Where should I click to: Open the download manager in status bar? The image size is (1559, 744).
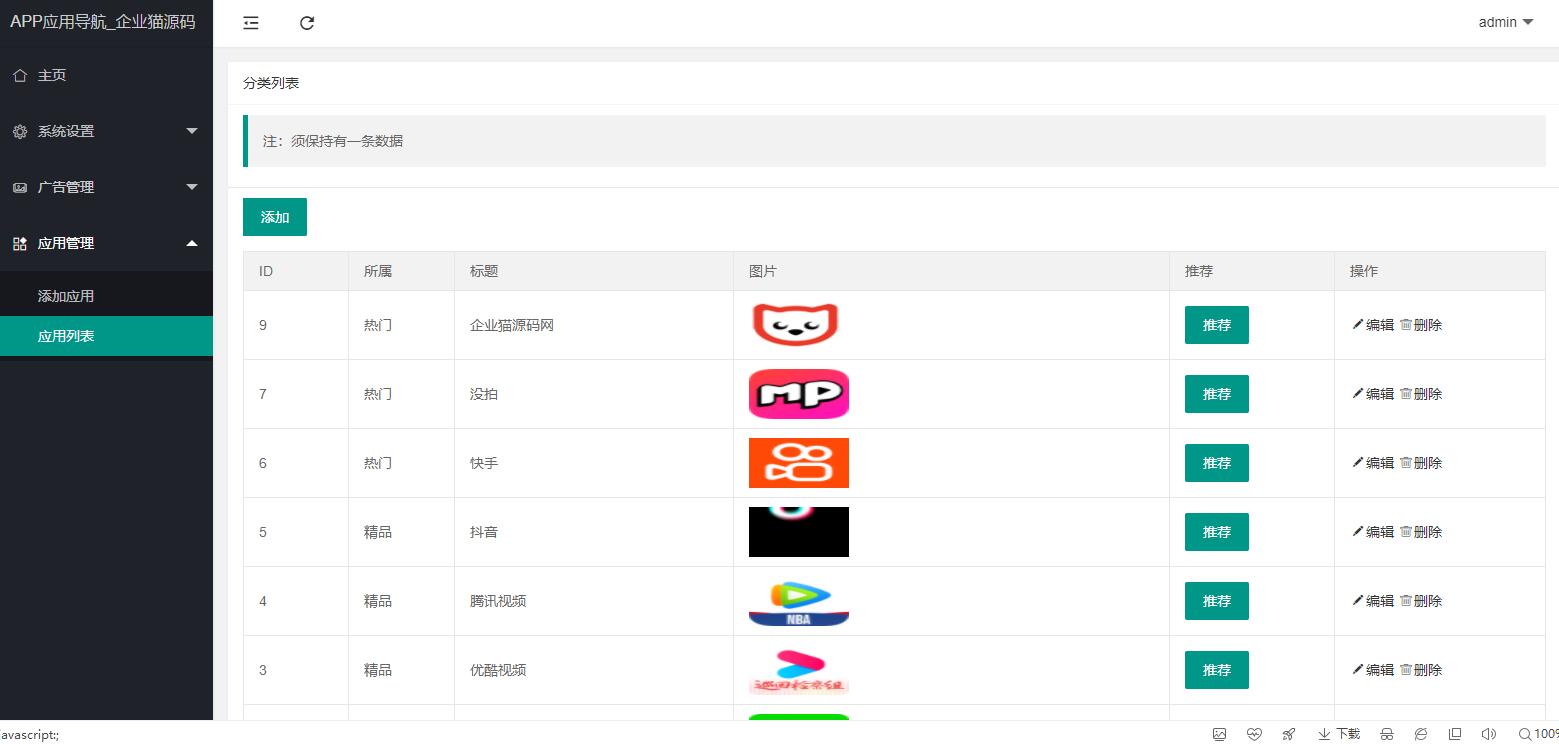click(1339, 734)
